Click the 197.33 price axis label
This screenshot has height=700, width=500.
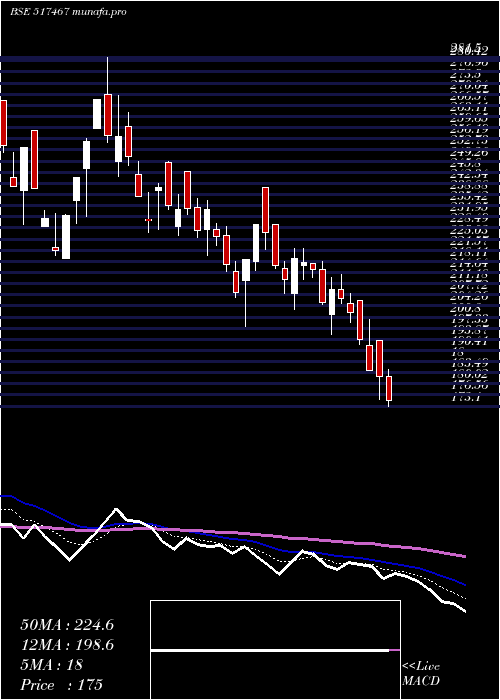(x=469, y=319)
